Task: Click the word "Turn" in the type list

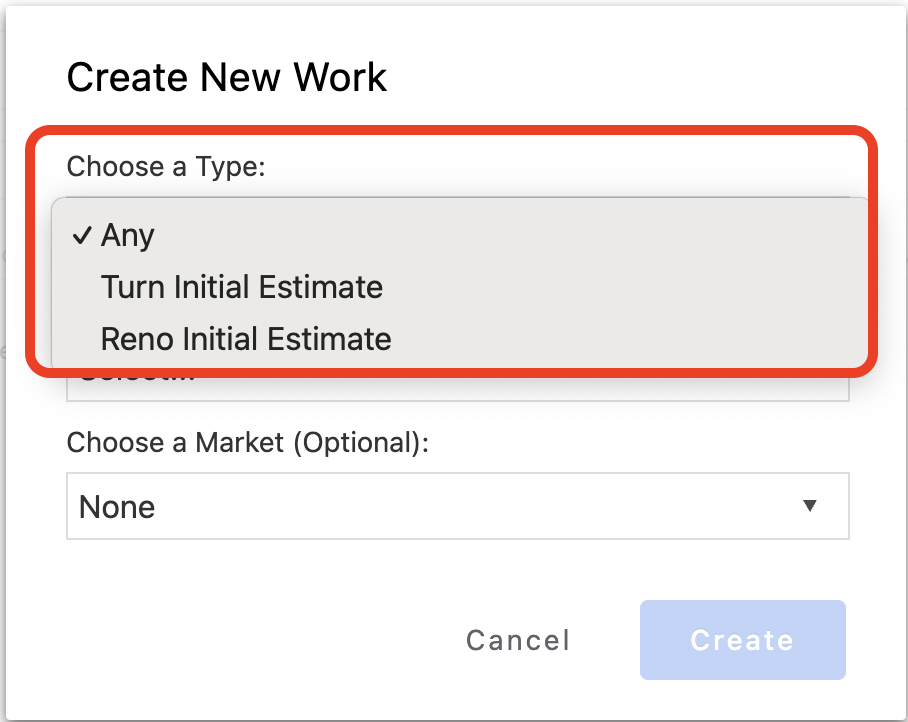Action: (133, 288)
